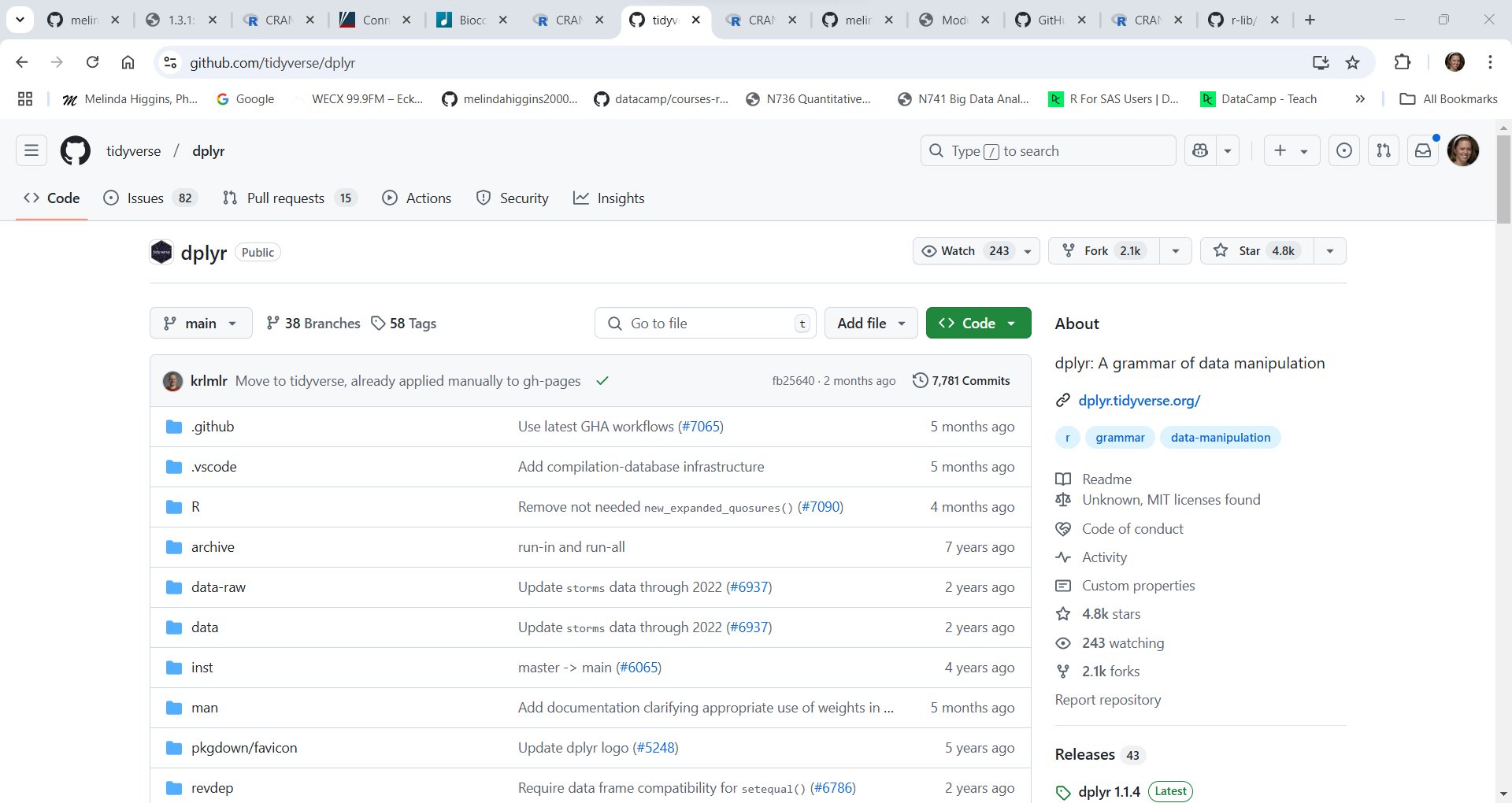This screenshot has width=1512, height=803.
Task: Open the dplyr.tidyverse.org link
Action: [1139, 401]
